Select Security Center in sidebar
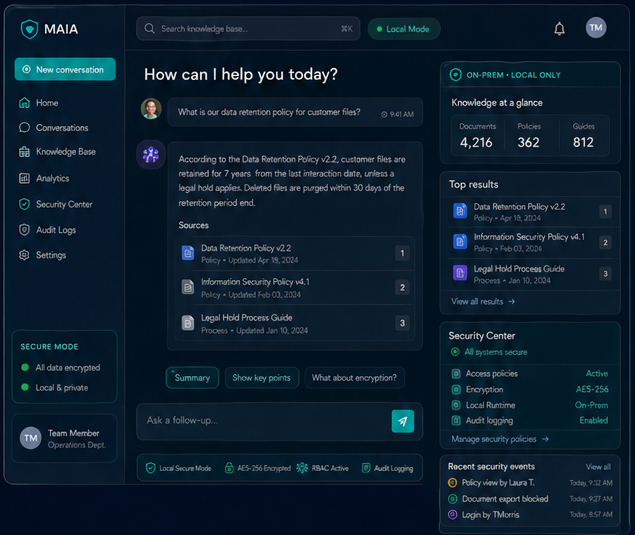 [55, 204]
